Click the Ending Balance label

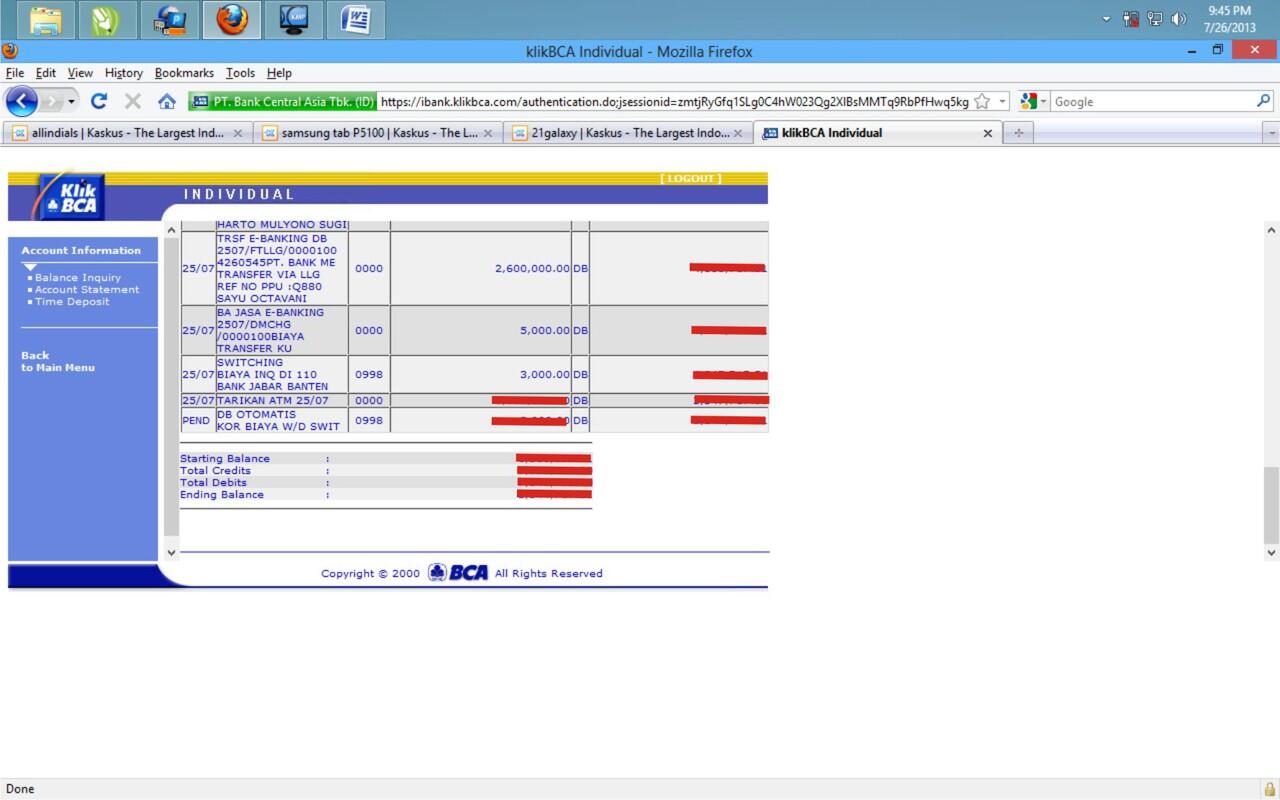(222, 495)
